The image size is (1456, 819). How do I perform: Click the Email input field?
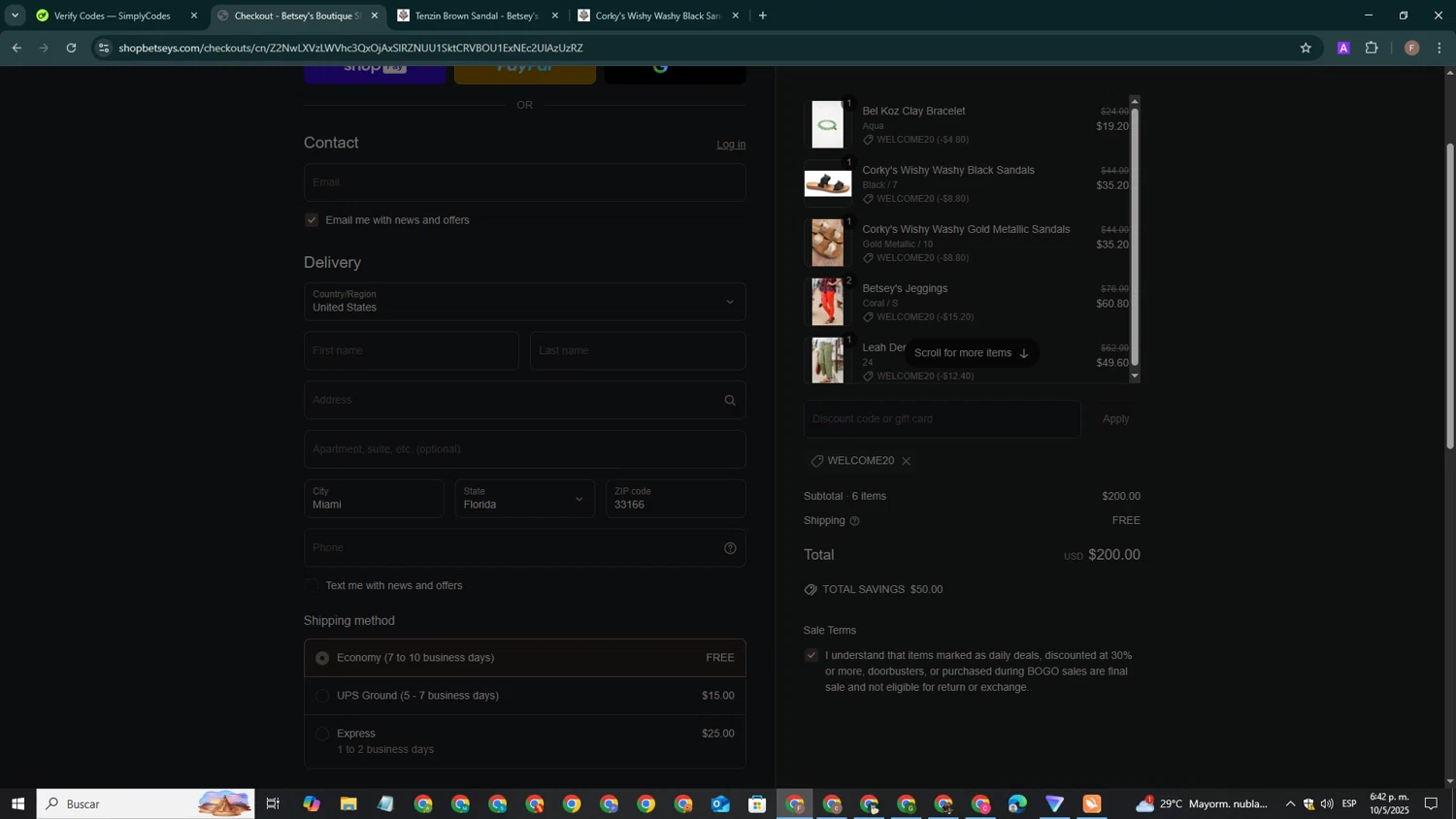[525, 182]
